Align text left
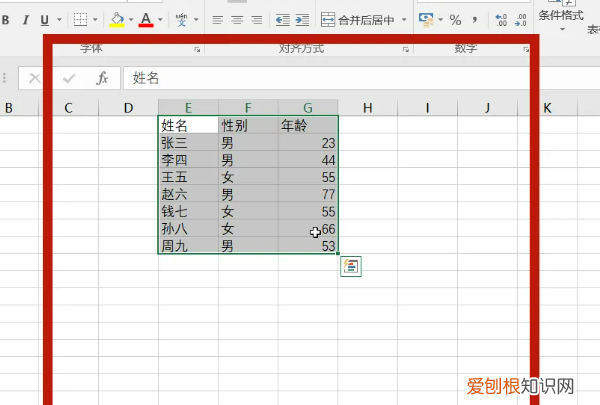 pyautogui.click(x=217, y=20)
